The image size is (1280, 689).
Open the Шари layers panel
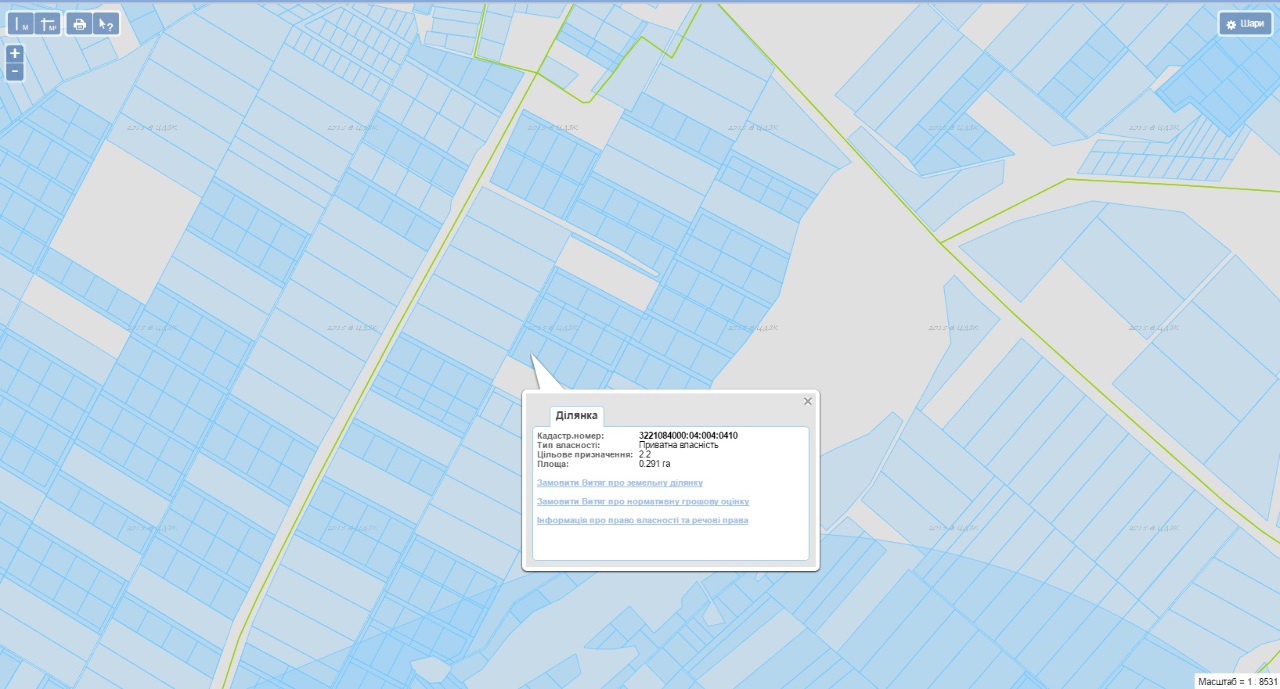click(x=1245, y=24)
